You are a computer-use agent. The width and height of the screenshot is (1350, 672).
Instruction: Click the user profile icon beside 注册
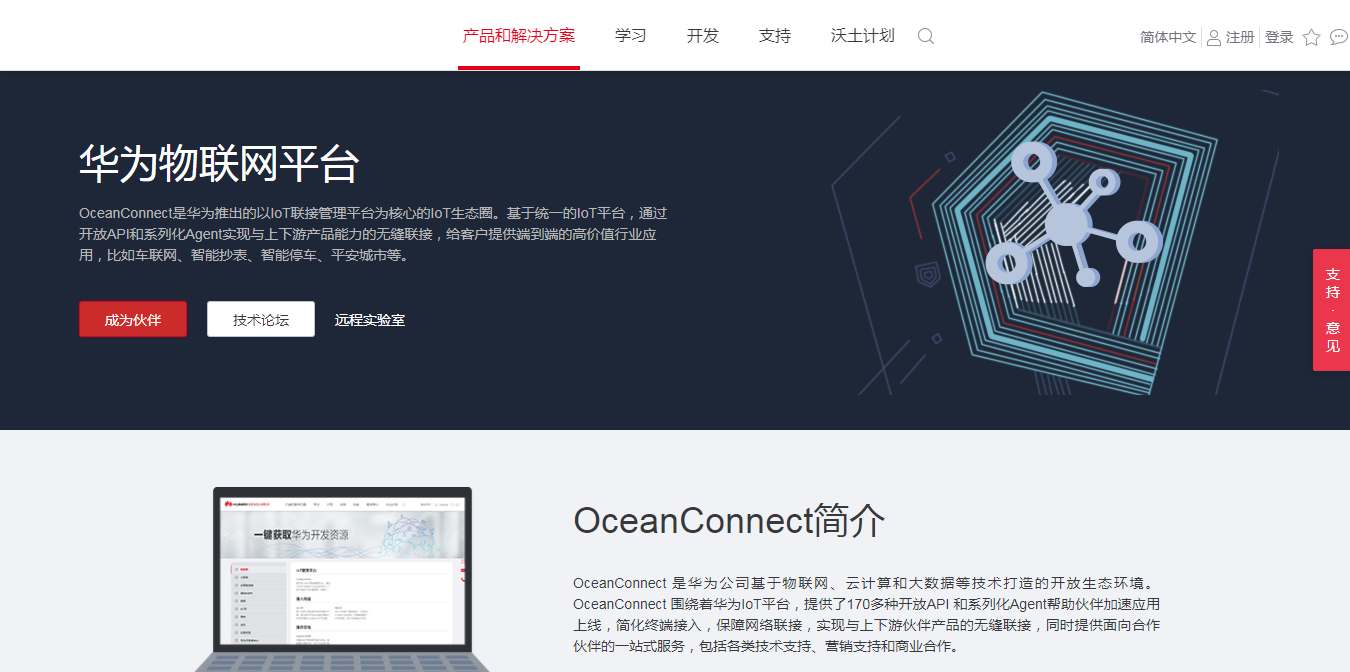pyautogui.click(x=1214, y=37)
